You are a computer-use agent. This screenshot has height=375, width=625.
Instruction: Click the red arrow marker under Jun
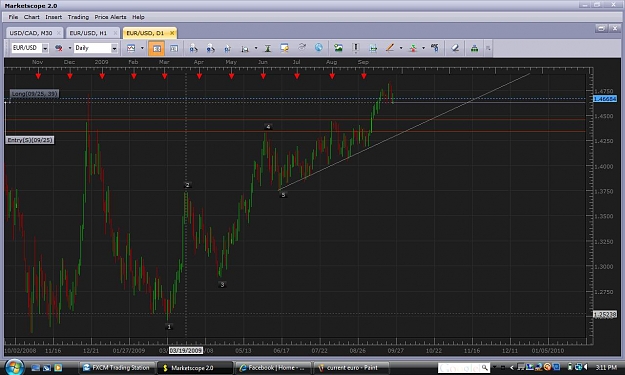point(263,76)
